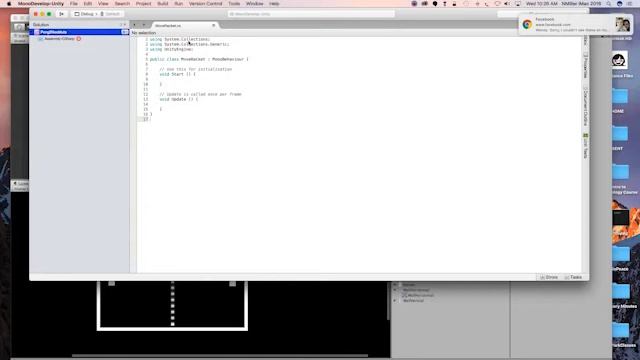Open the Errors pad button
The width and height of the screenshot is (640, 360).
[549, 277]
